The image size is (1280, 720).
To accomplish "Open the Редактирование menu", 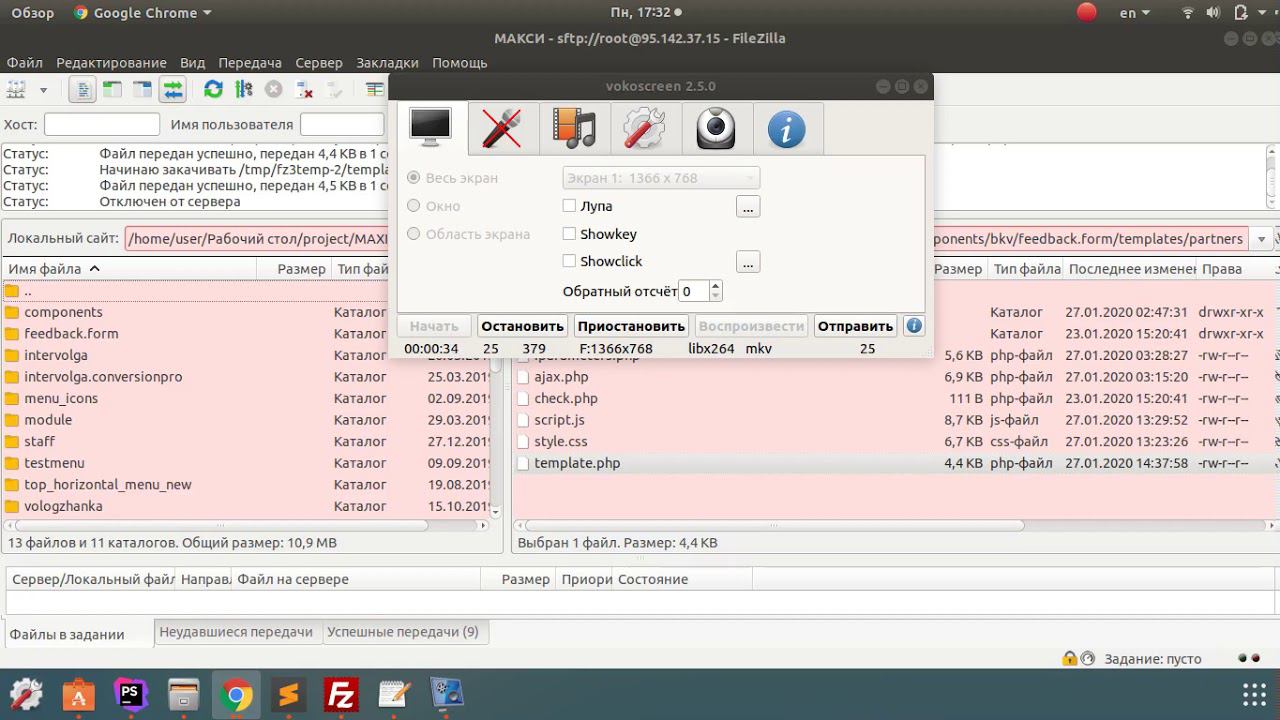I will (x=111, y=63).
